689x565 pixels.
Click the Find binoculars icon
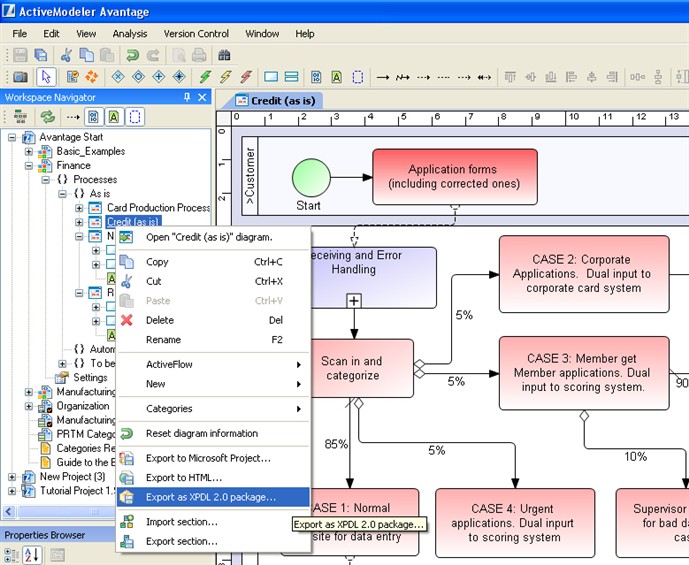(x=224, y=55)
